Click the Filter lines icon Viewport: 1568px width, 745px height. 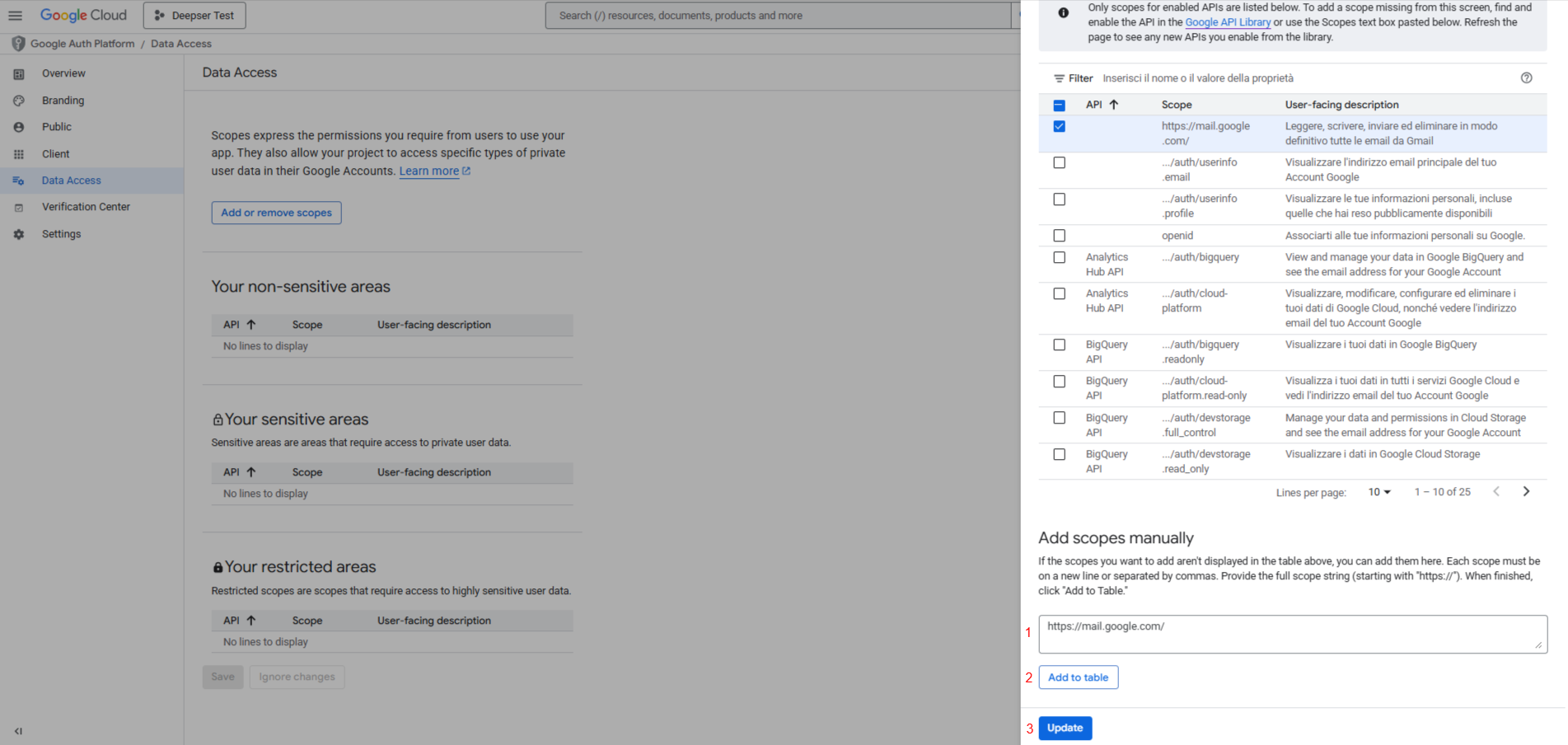[x=1059, y=78]
